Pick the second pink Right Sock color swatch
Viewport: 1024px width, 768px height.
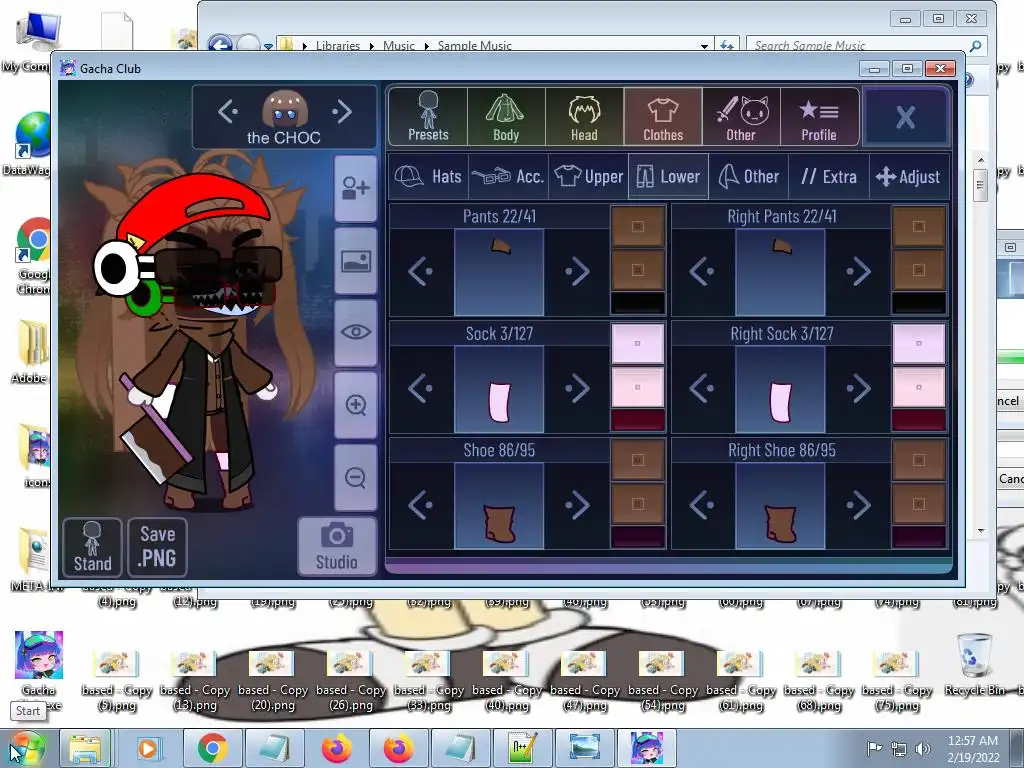pos(919,387)
